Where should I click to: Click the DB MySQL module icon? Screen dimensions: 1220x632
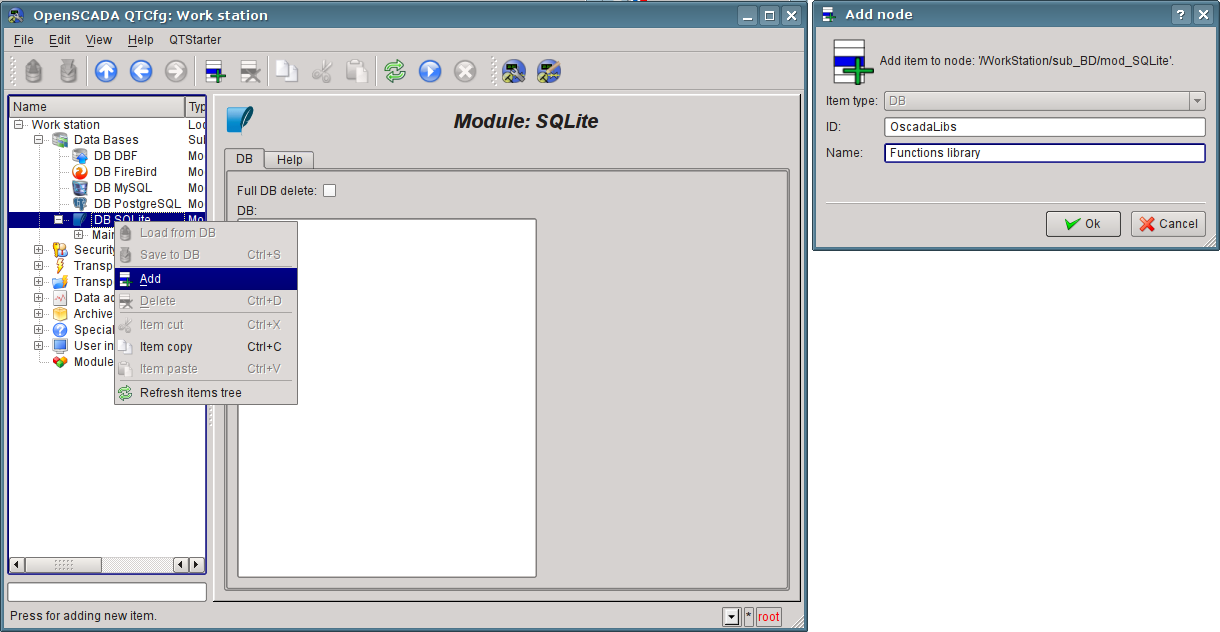tap(80, 188)
